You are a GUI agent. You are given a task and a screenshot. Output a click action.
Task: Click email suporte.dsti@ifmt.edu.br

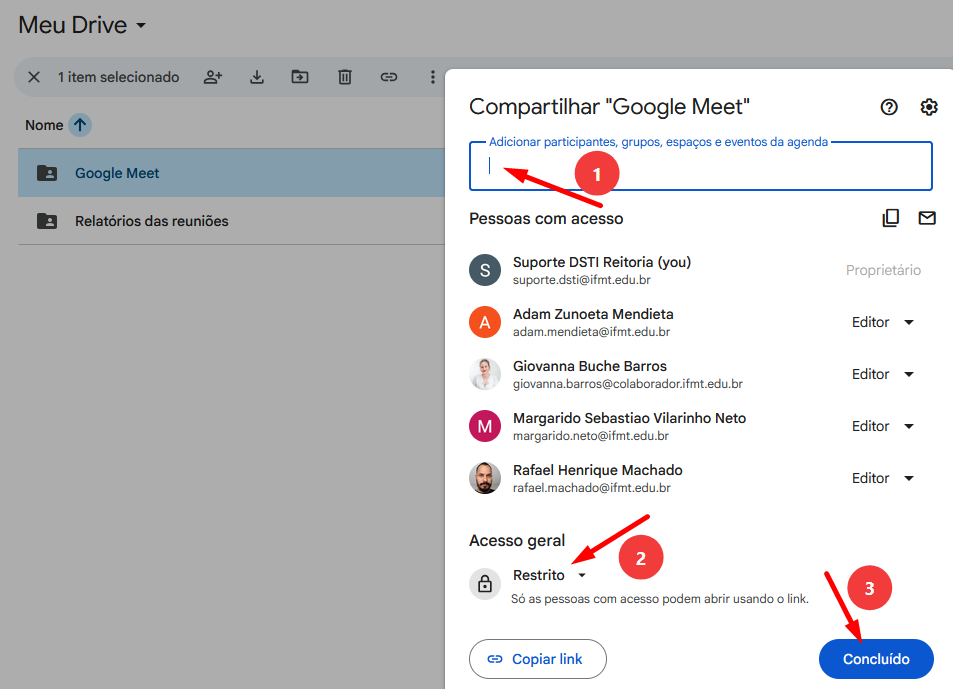coord(582,280)
